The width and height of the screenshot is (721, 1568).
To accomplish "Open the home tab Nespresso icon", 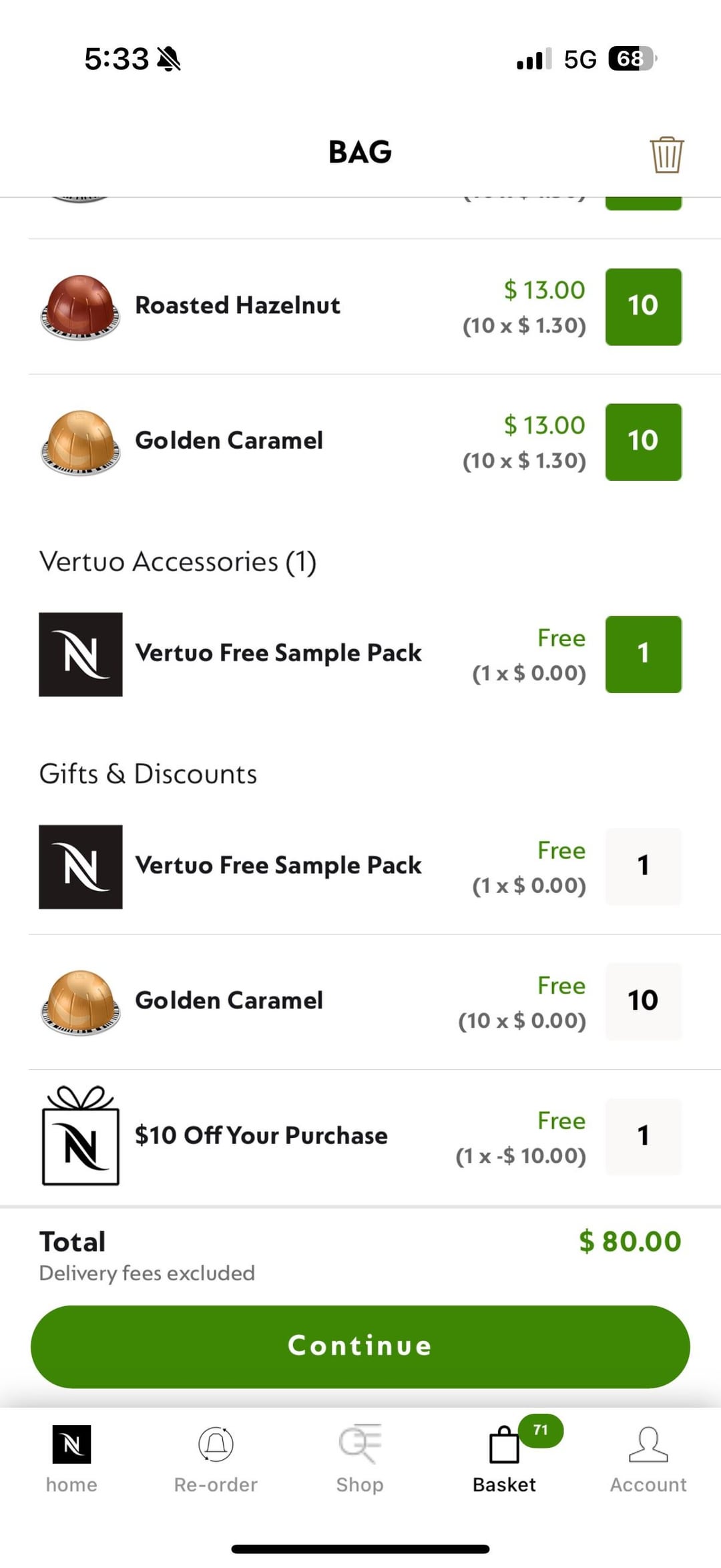I will tap(71, 1444).
